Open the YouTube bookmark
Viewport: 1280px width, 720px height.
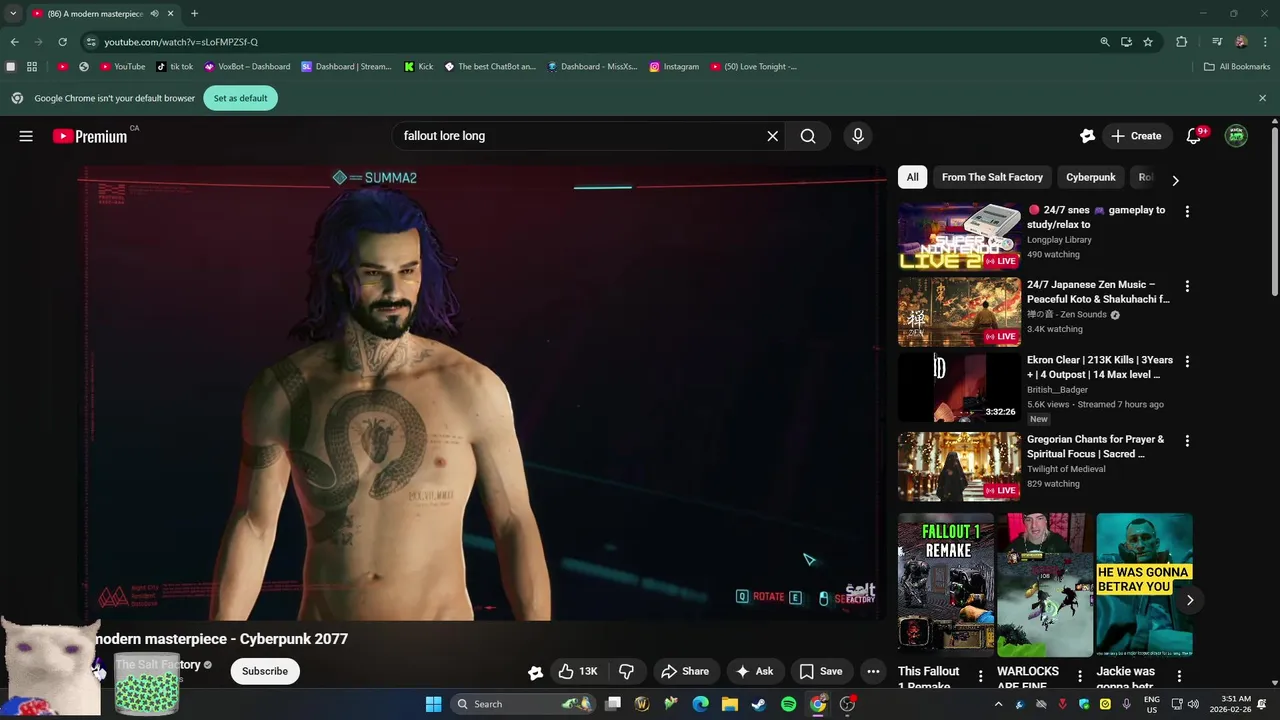pyautogui.click(x=122, y=67)
